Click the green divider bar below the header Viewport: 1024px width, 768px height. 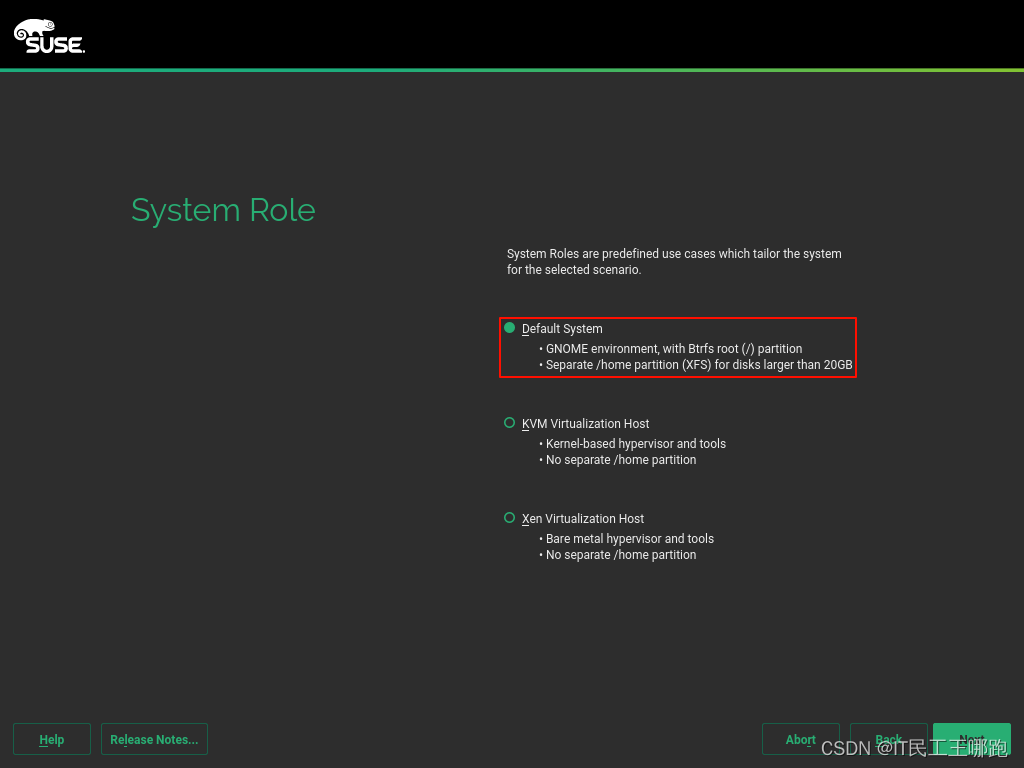pos(512,70)
